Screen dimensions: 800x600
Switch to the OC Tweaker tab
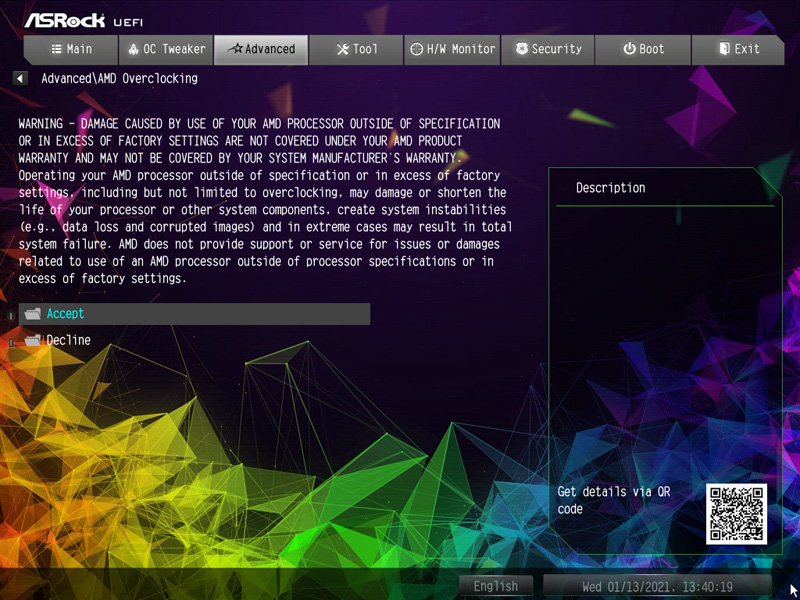click(x=166, y=49)
